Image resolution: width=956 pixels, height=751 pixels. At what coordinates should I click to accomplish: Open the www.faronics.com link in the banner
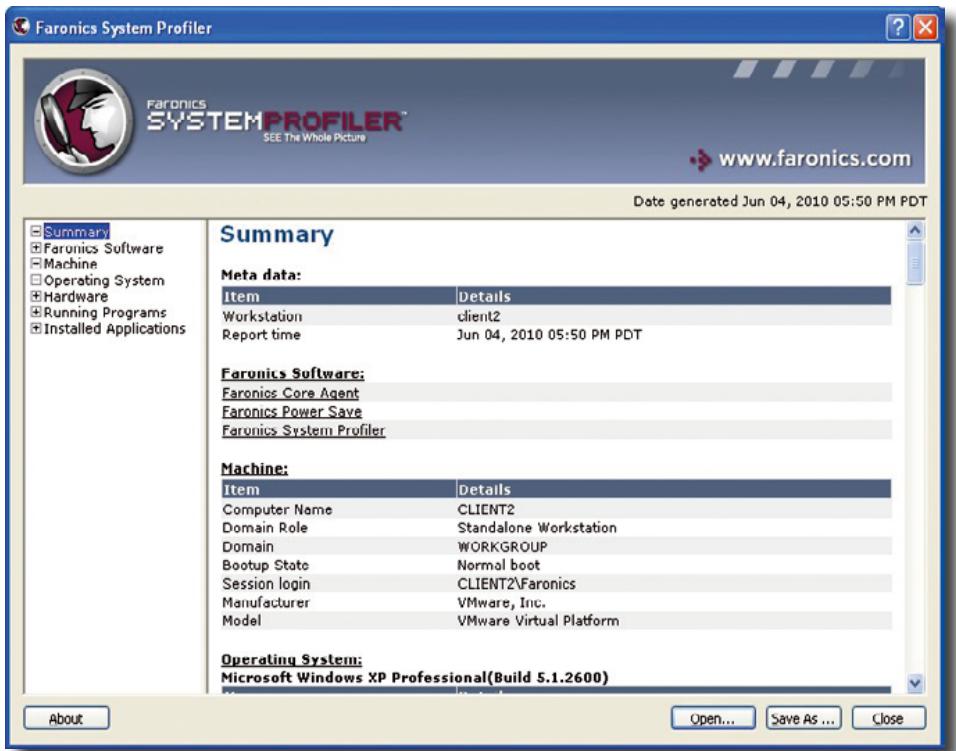pyautogui.click(x=815, y=158)
